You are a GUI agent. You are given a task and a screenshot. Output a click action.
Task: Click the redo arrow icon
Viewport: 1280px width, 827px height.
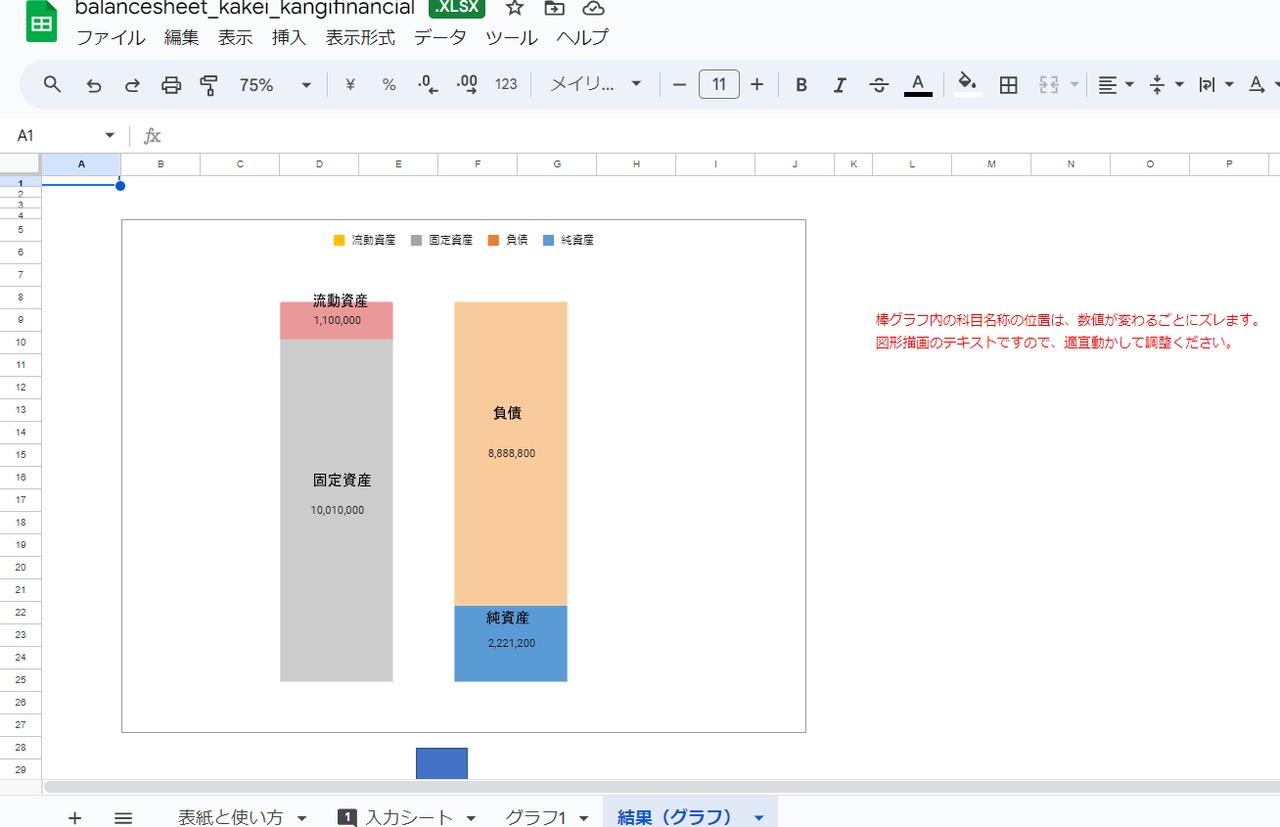pyautogui.click(x=132, y=85)
